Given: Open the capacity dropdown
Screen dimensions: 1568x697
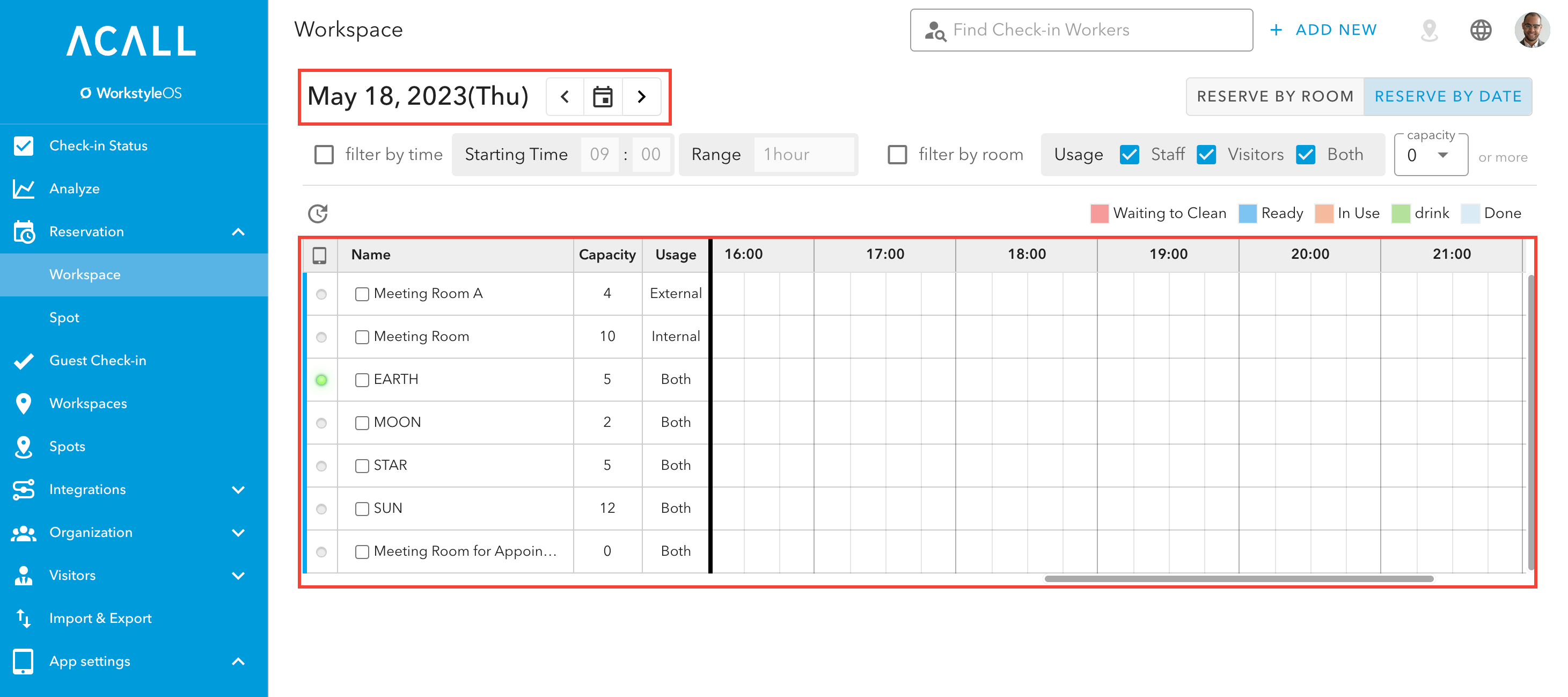Looking at the screenshot, I should pyautogui.click(x=1431, y=155).
